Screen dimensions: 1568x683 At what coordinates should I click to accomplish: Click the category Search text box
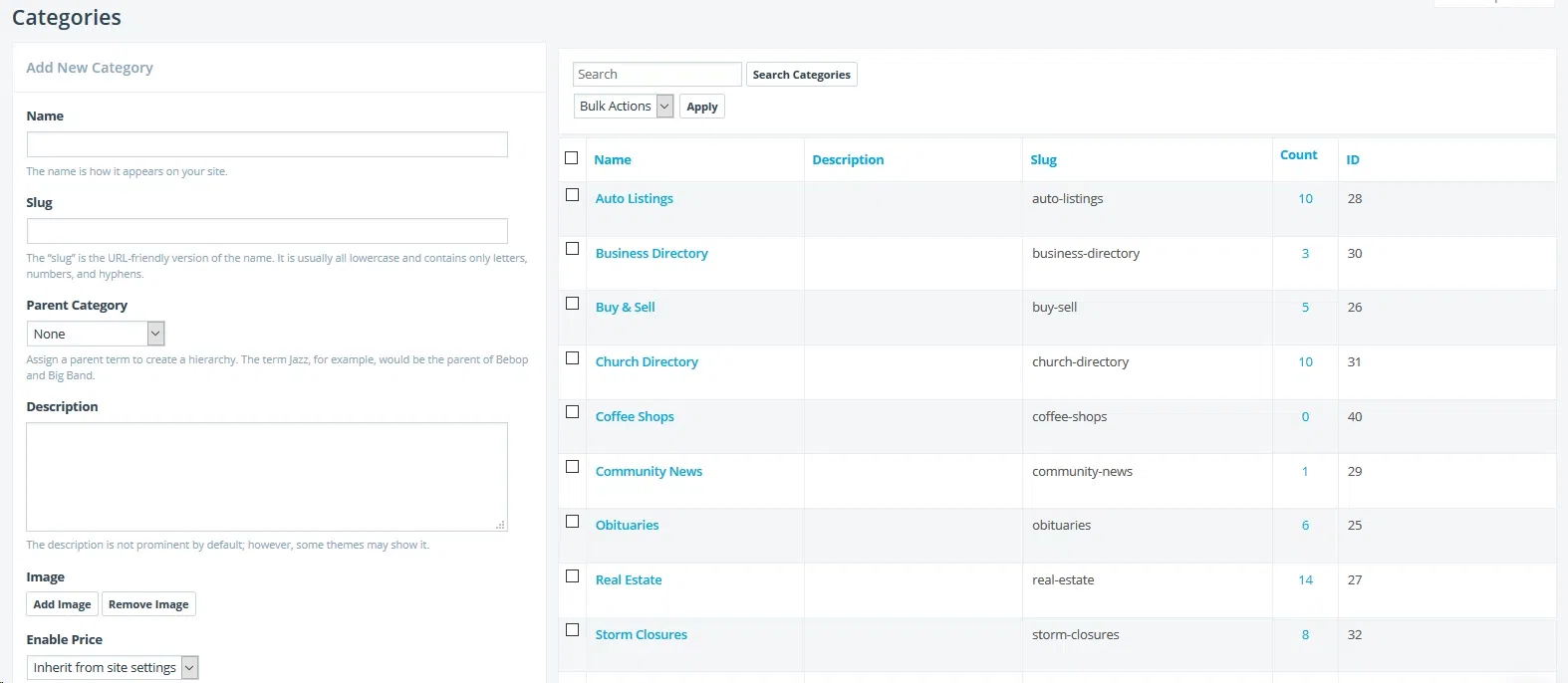[656, 75]
